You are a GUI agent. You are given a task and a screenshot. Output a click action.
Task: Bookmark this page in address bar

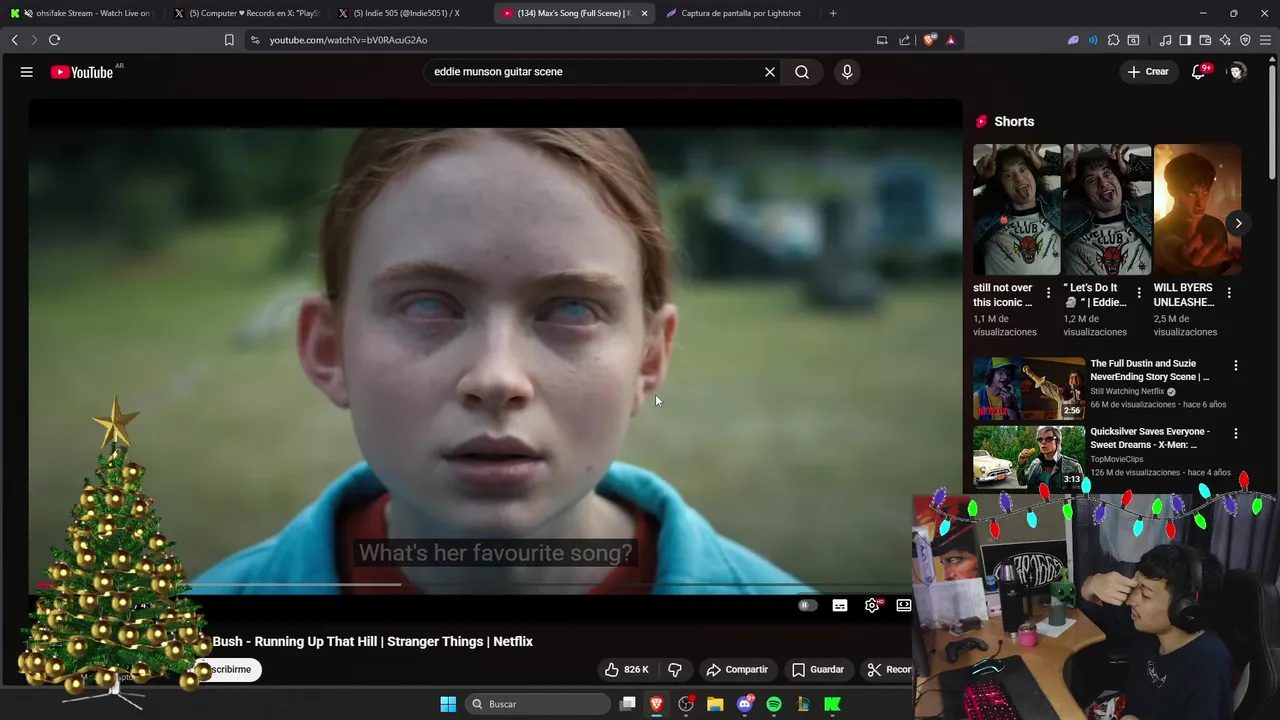tap(229, 40)
